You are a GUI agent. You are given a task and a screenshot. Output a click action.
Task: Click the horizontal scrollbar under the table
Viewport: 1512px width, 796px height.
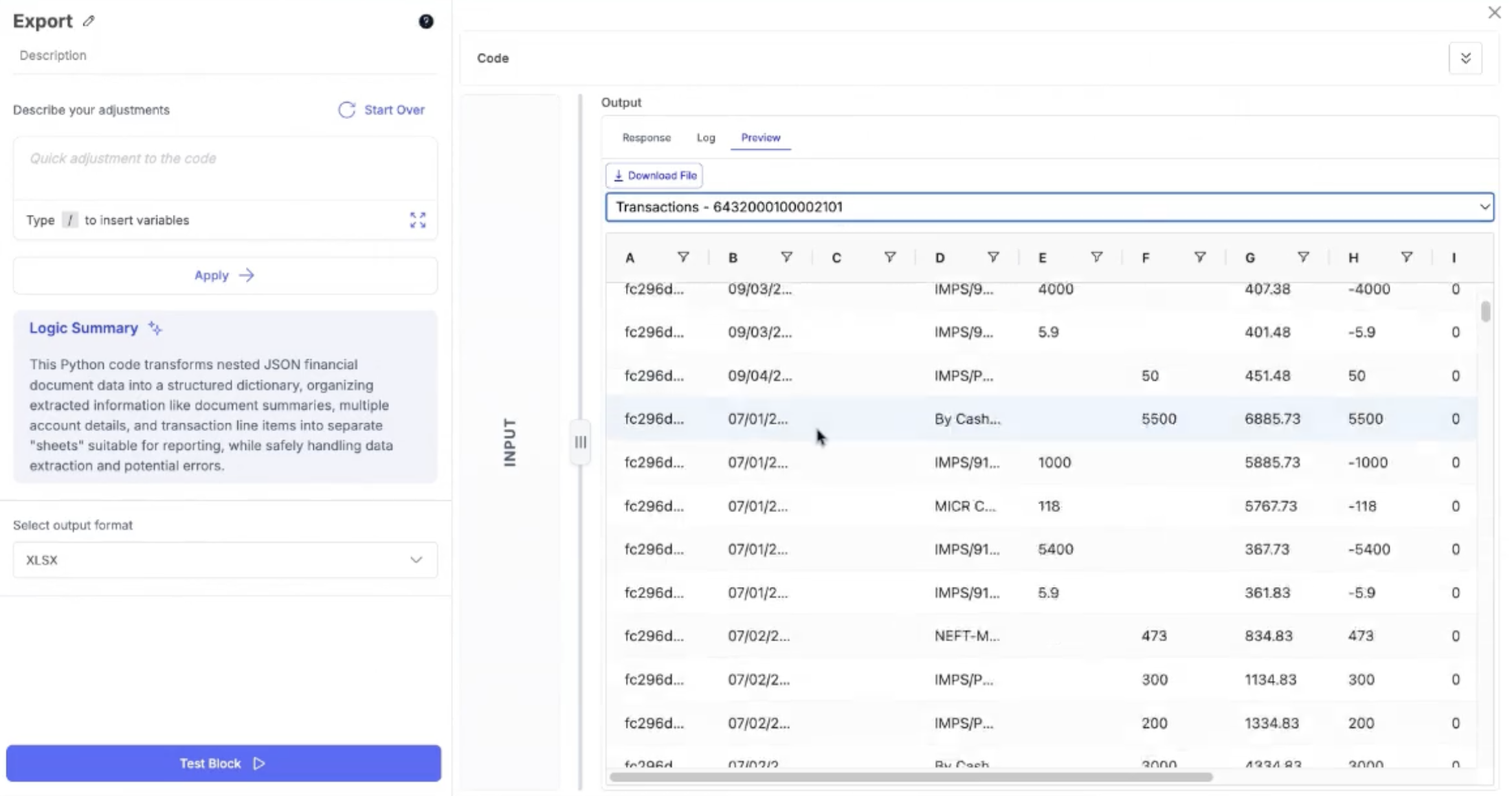coord(910,777)
